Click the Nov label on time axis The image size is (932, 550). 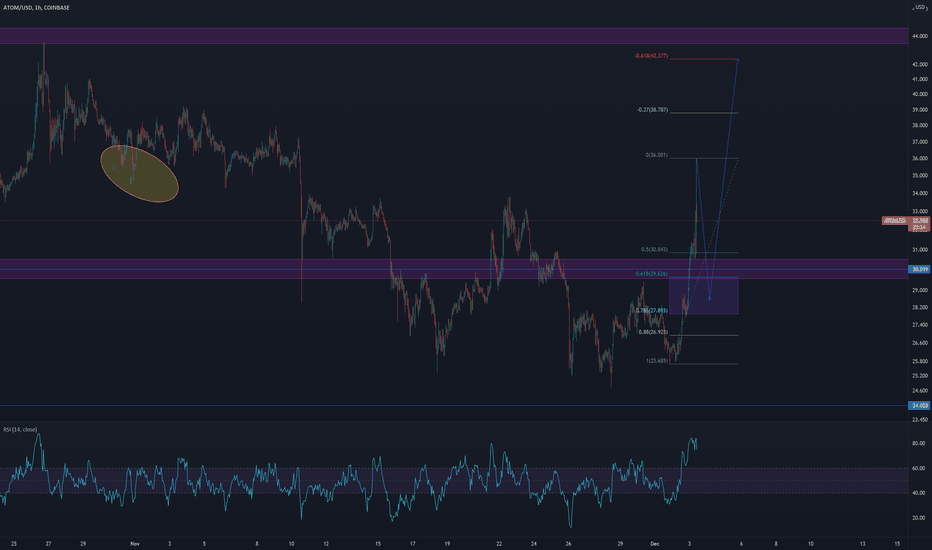pos(135,543)
